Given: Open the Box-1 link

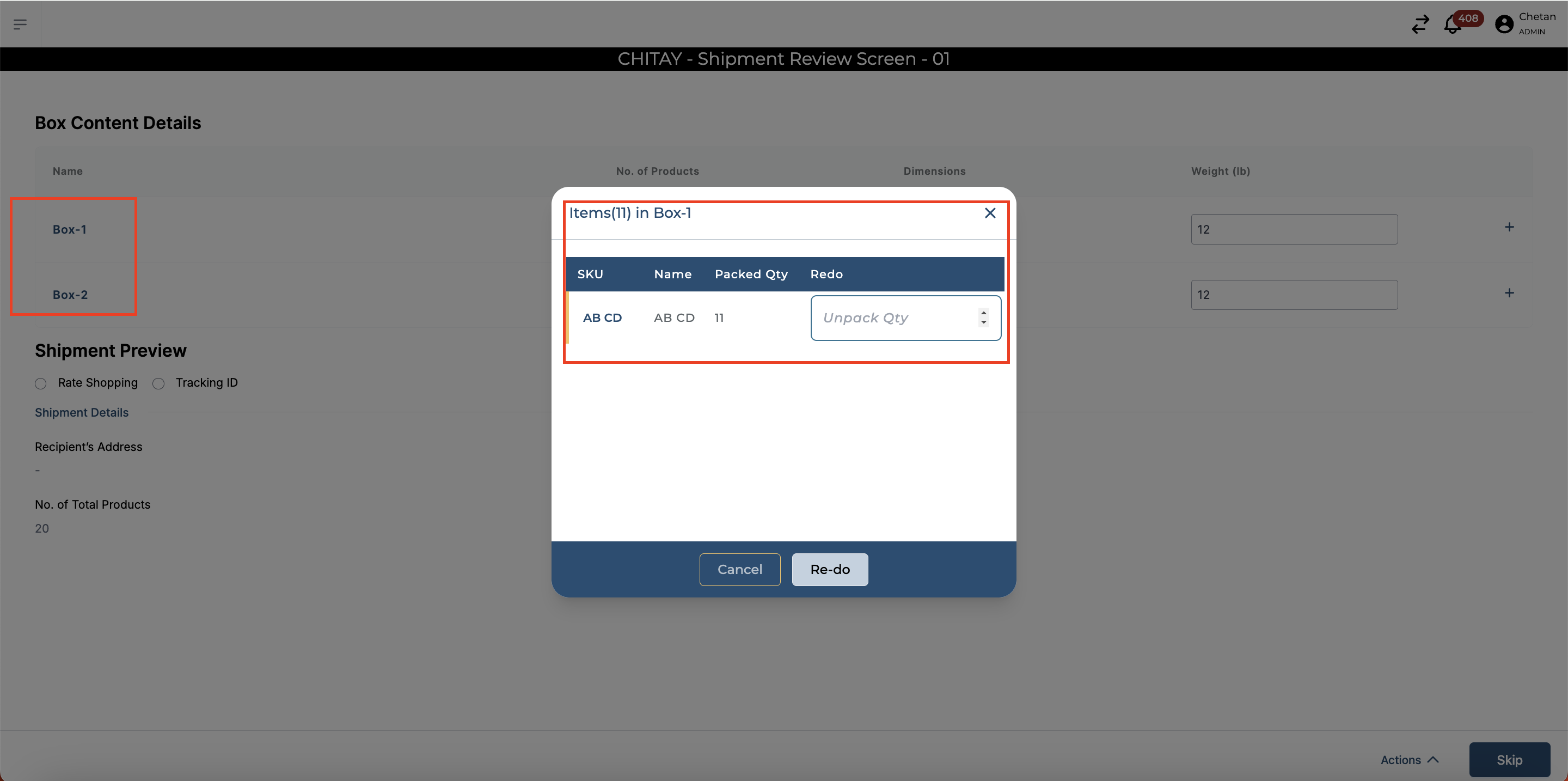Looking at the screenshot, I should coord(69,229).
